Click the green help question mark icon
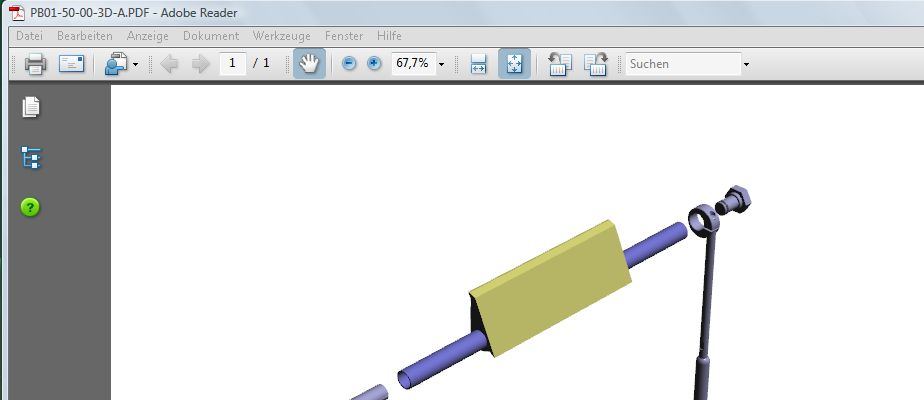This screenshot has height=400, width=924. pyautogui.click(x=30, y=207)
